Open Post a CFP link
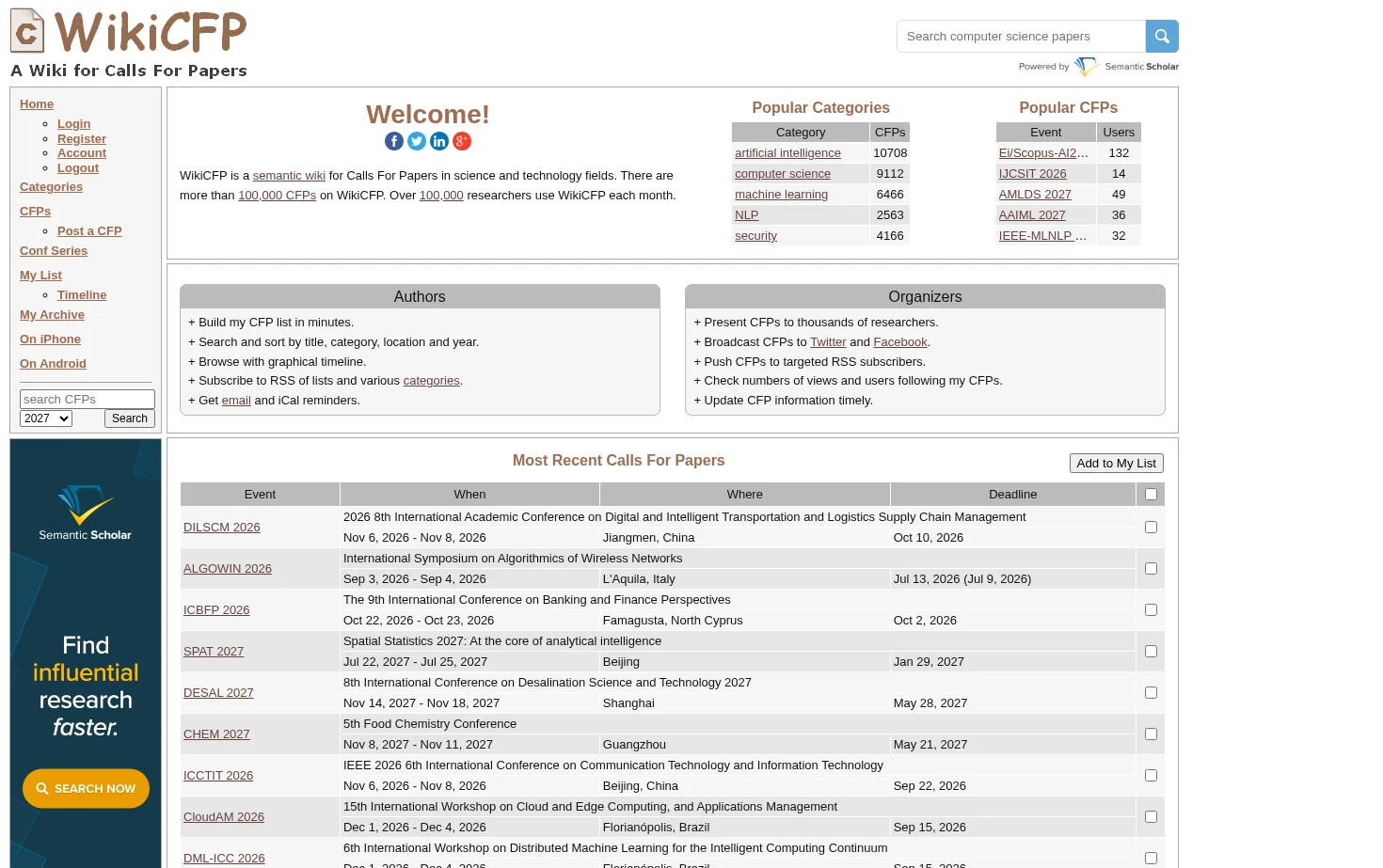Screen dimensions: 1383x868 (x=89, y=231)
